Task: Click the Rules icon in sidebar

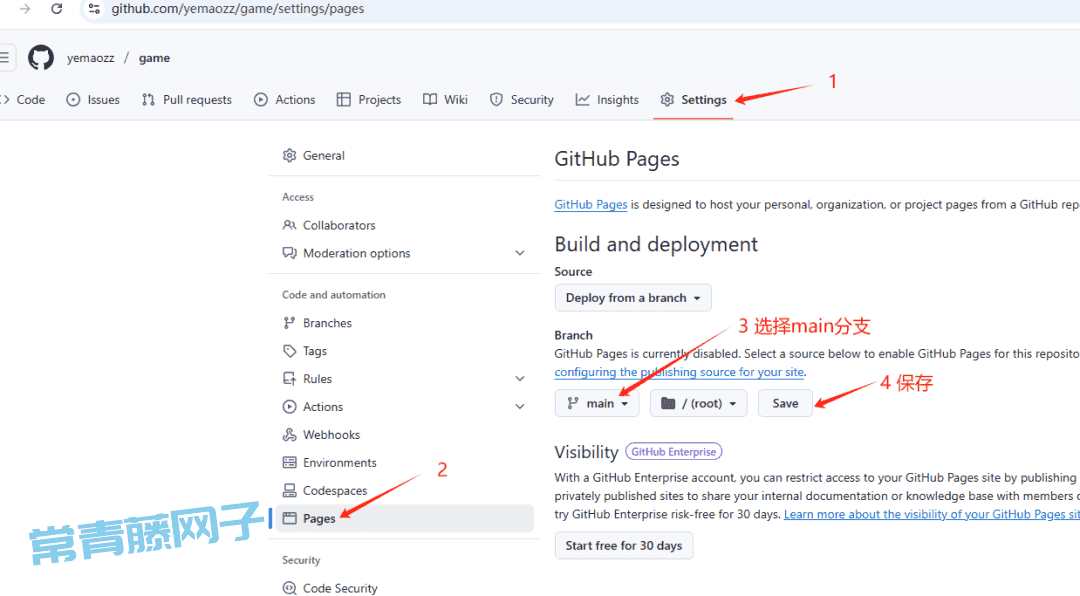Action: tap(289, 379)
